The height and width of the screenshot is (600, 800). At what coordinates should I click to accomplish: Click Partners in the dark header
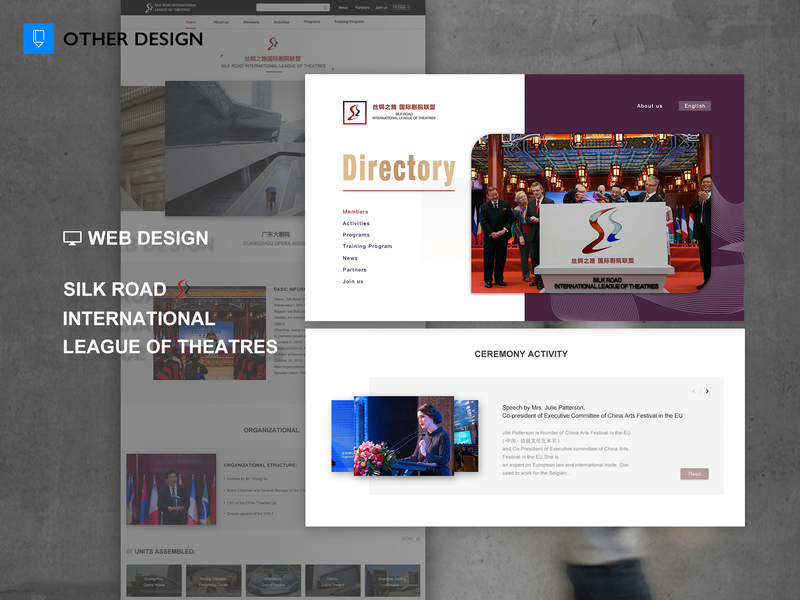[362, 8]
